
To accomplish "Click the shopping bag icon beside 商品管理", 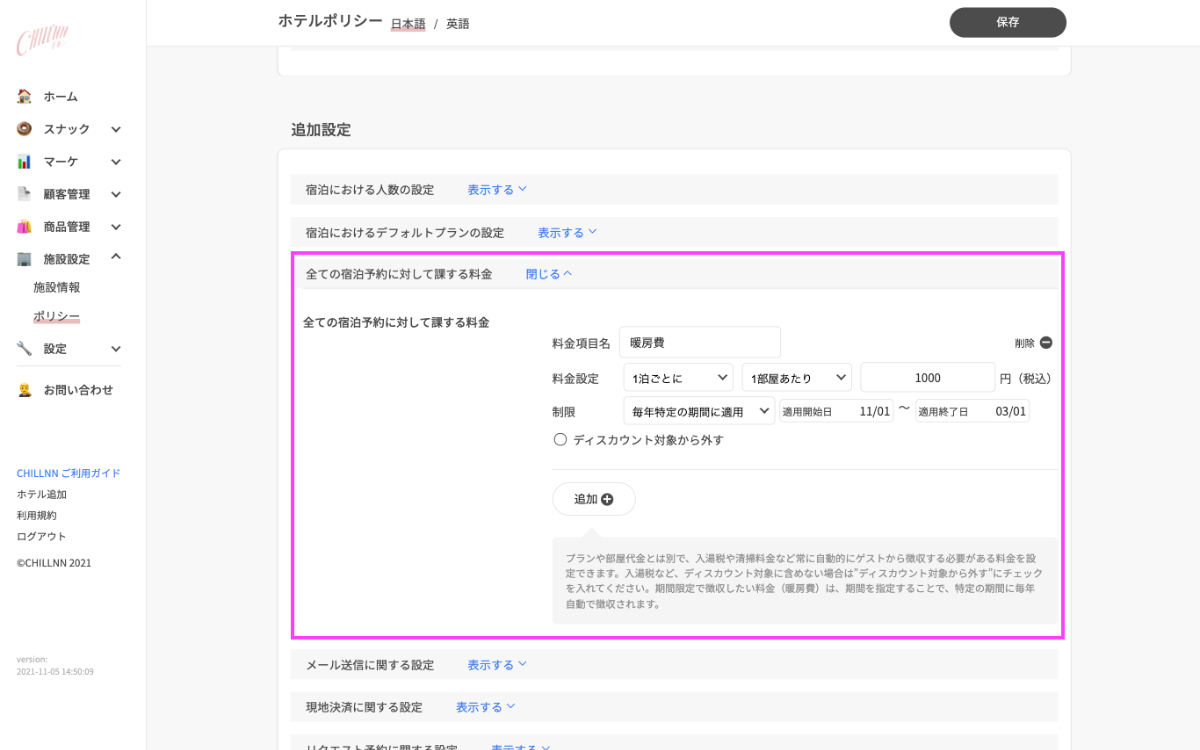I will click(x=24, y=227).
